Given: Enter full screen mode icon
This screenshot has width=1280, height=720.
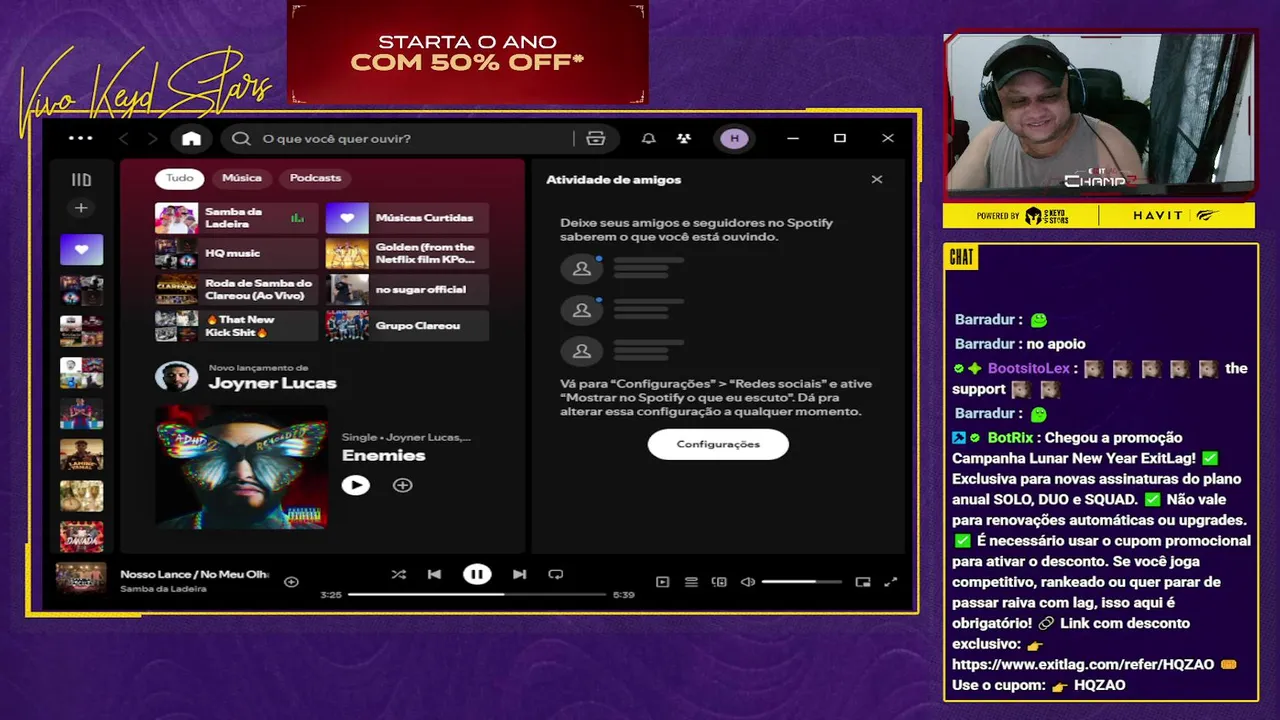Looking at the screenshot, I should coord(891,582).
